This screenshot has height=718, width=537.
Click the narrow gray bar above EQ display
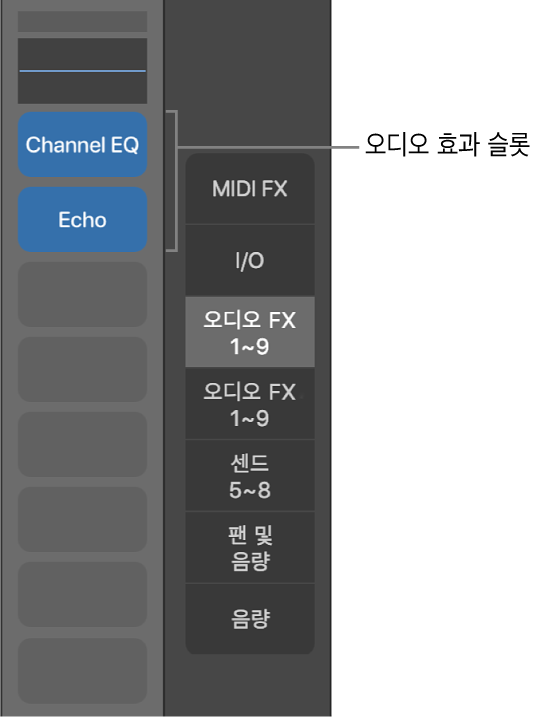[x=82, y=22]
